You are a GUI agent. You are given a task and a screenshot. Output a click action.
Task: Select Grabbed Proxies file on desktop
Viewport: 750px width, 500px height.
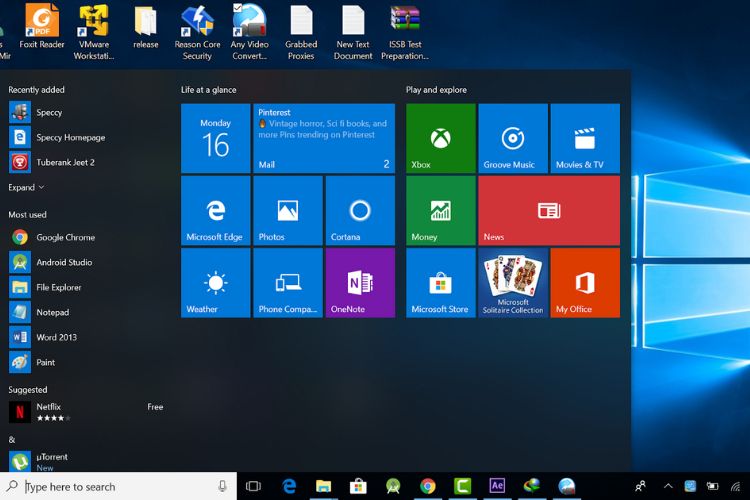pos(301,32)
